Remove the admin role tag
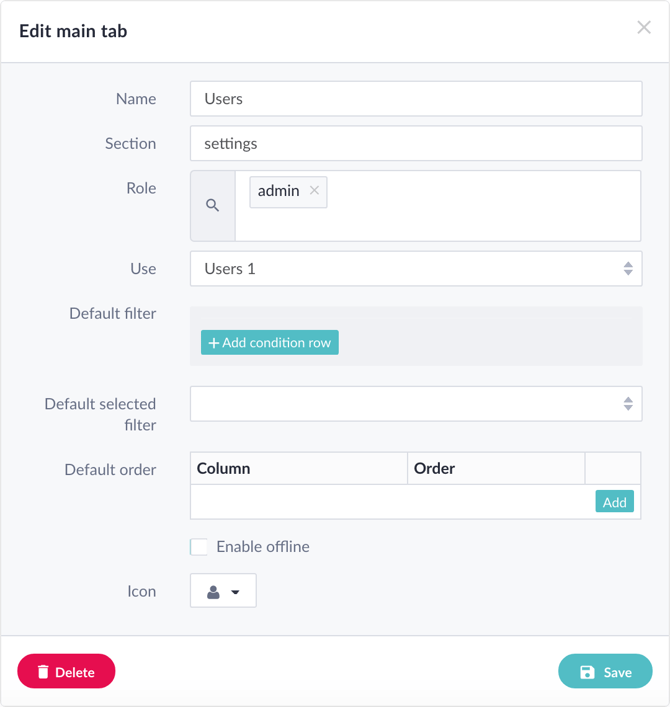This screenshot has height=707, width=670. (314, 191)
